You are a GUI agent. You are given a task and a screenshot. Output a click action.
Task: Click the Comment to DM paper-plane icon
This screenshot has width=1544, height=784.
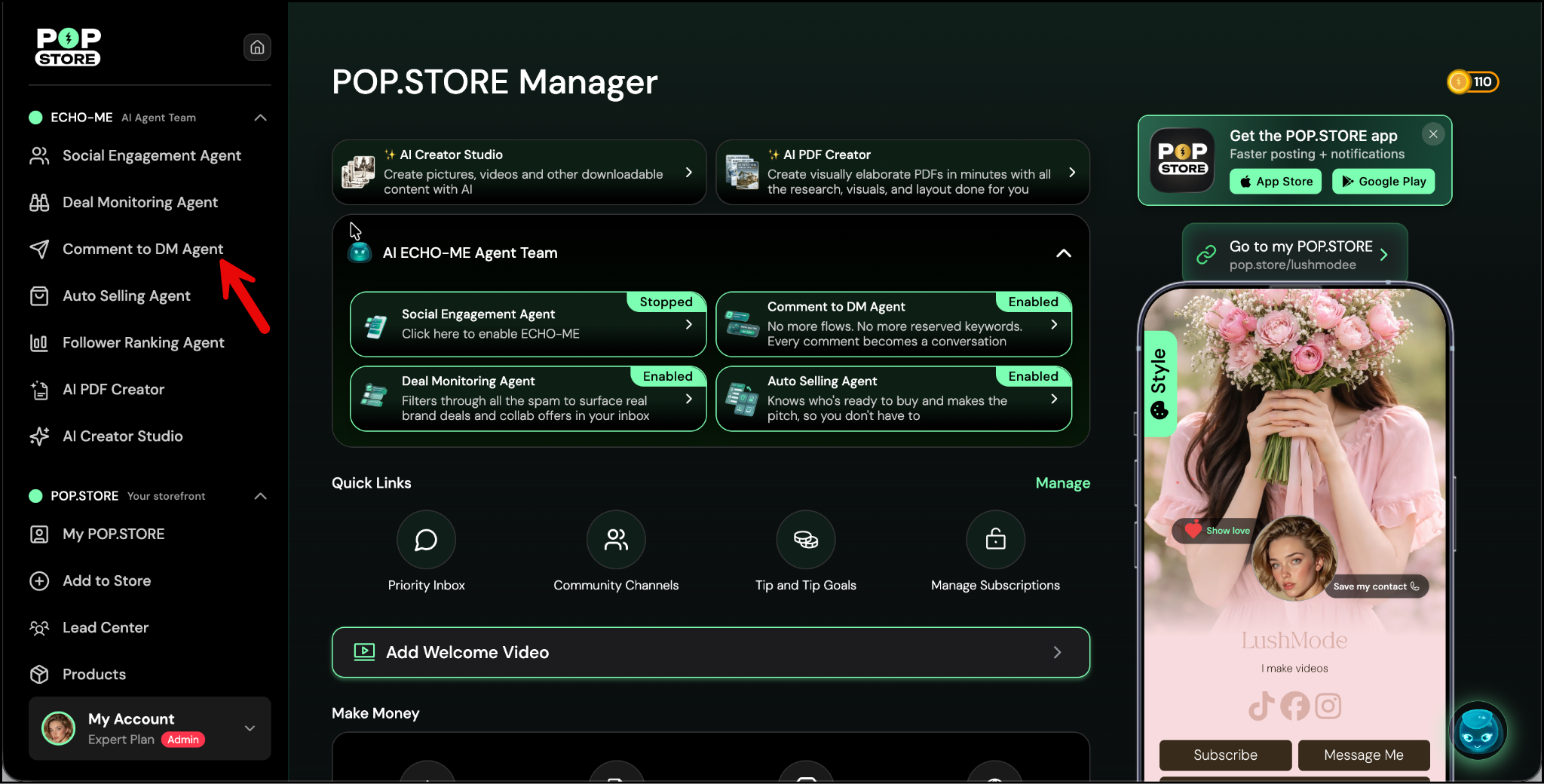pos(39,249)
